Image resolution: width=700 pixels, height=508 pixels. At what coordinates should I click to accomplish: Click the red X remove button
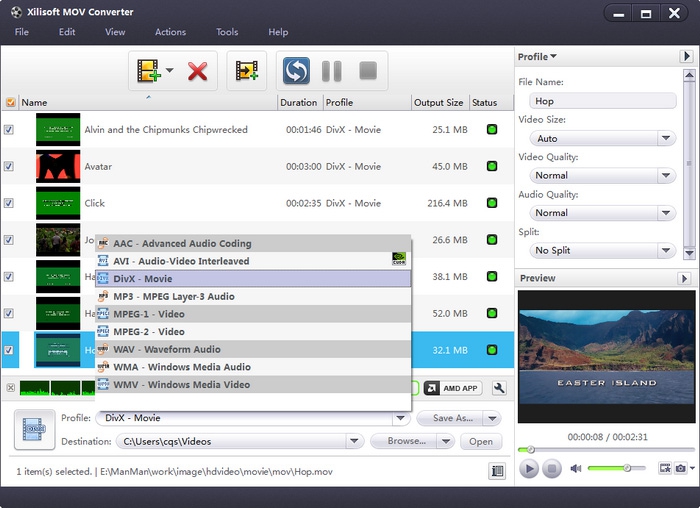tap(197, 71)
